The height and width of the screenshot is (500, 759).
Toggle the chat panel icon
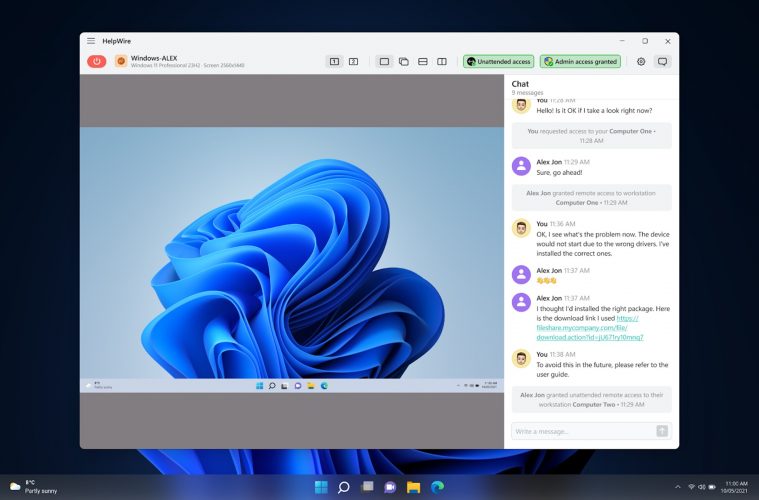[662, 61]
